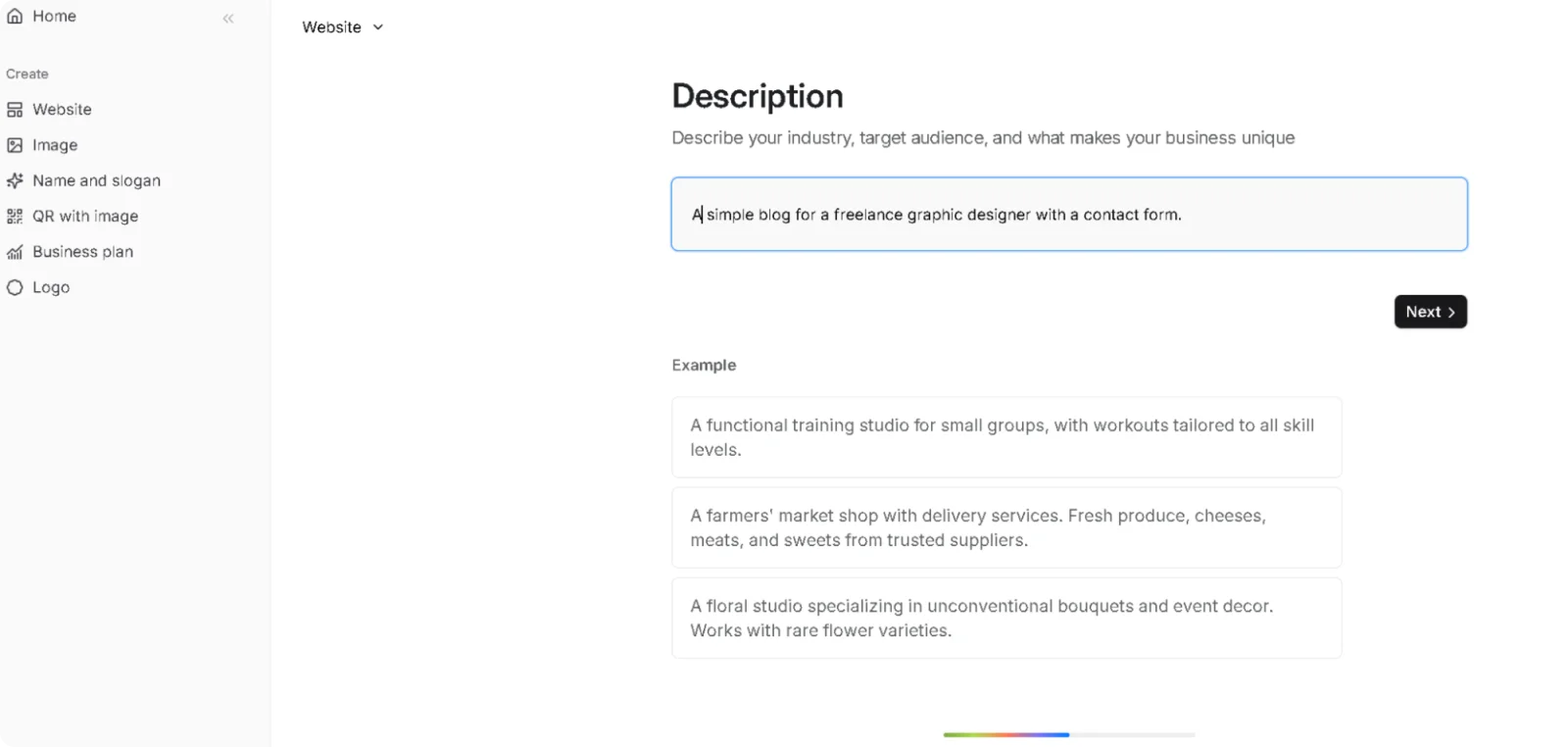Screen dimensions: 1568x747
Task: Click the QR with image icon
Action: coord(14,216)
